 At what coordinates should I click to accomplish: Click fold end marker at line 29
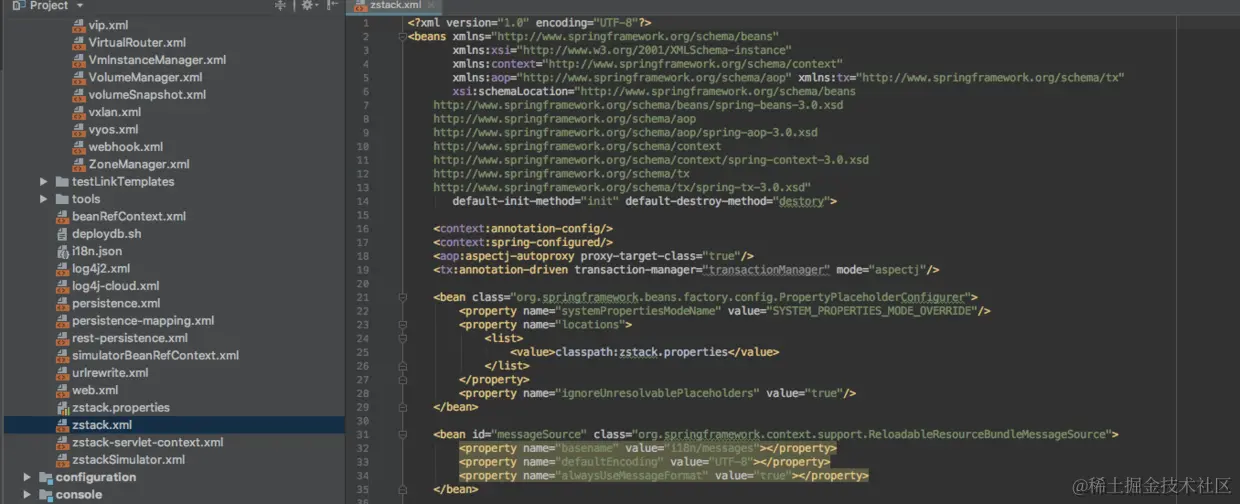pyautogui.click(x=402, y=407)
